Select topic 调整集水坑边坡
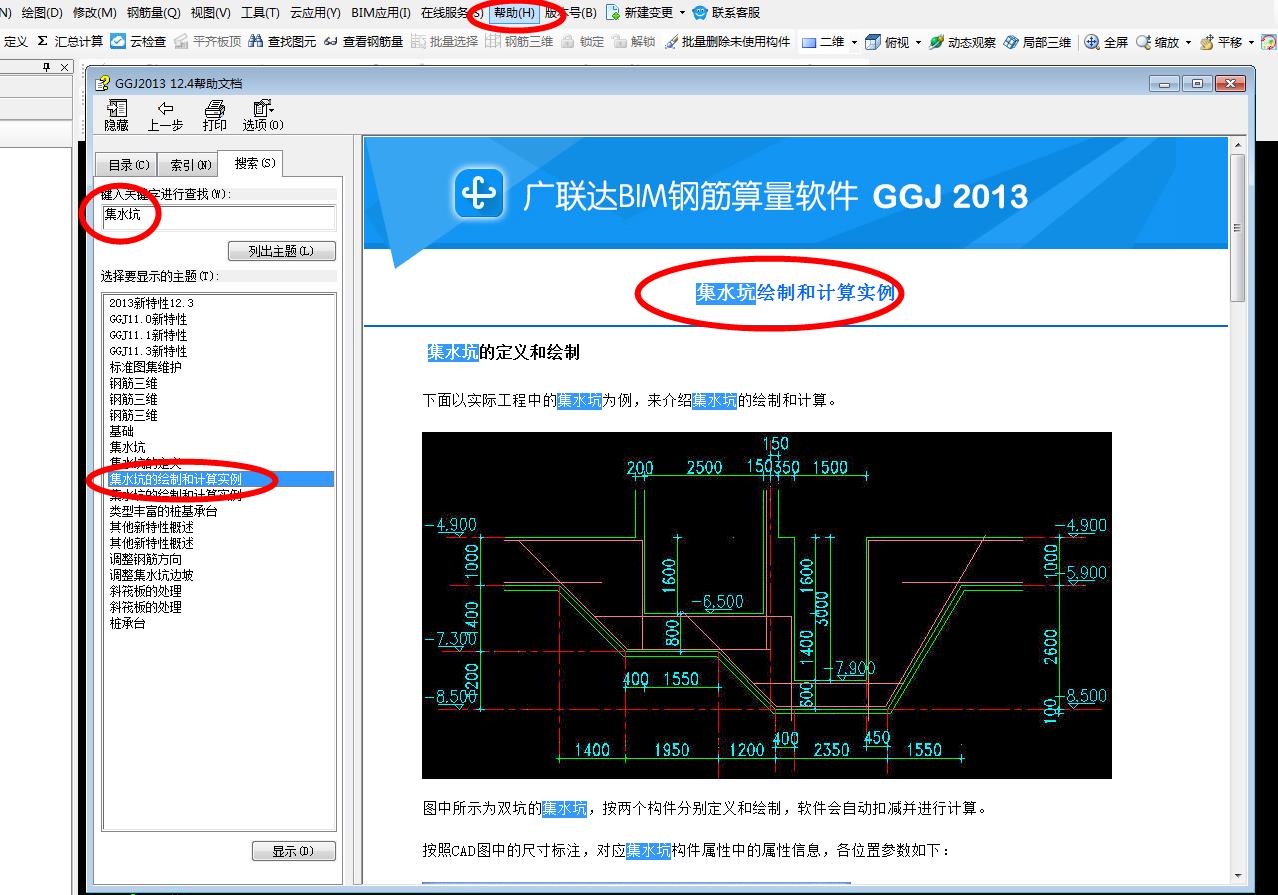This screenshot has height=895, width=1278. 151,575
